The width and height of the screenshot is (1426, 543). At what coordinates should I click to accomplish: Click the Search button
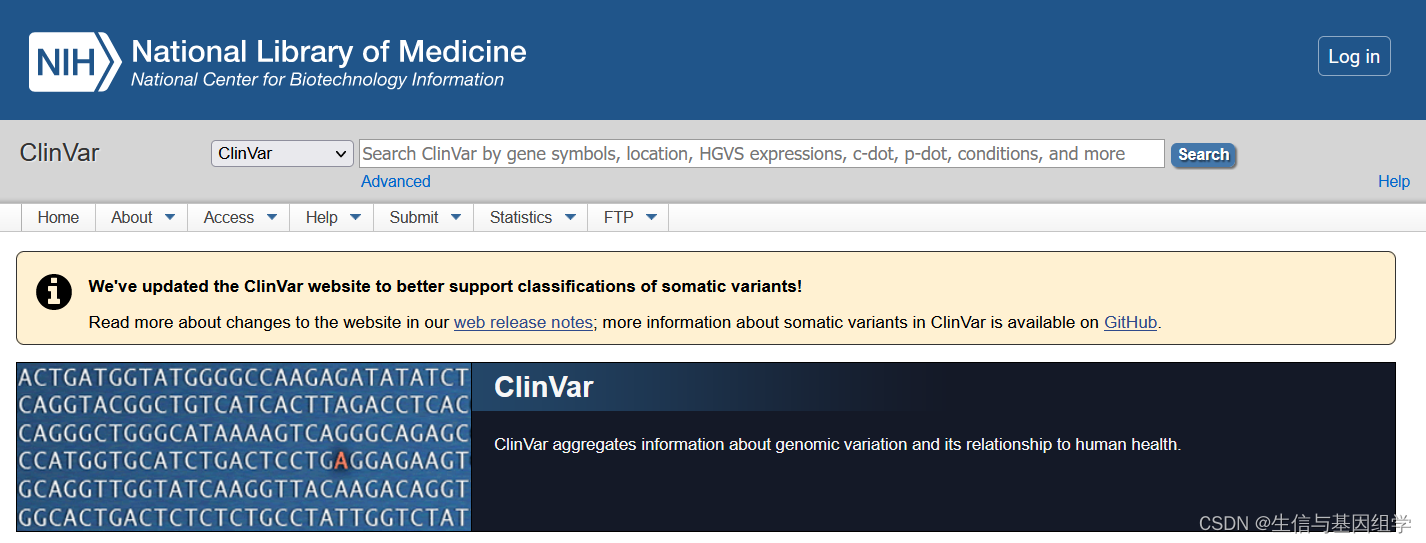pyautogui.click(x=1203, y=154)
